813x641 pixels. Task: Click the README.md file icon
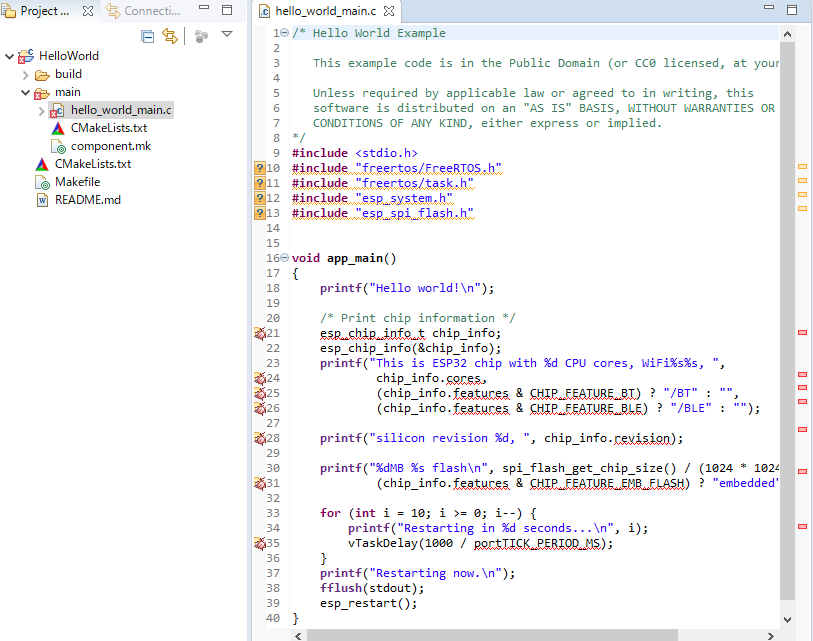[x=43, y=200]
